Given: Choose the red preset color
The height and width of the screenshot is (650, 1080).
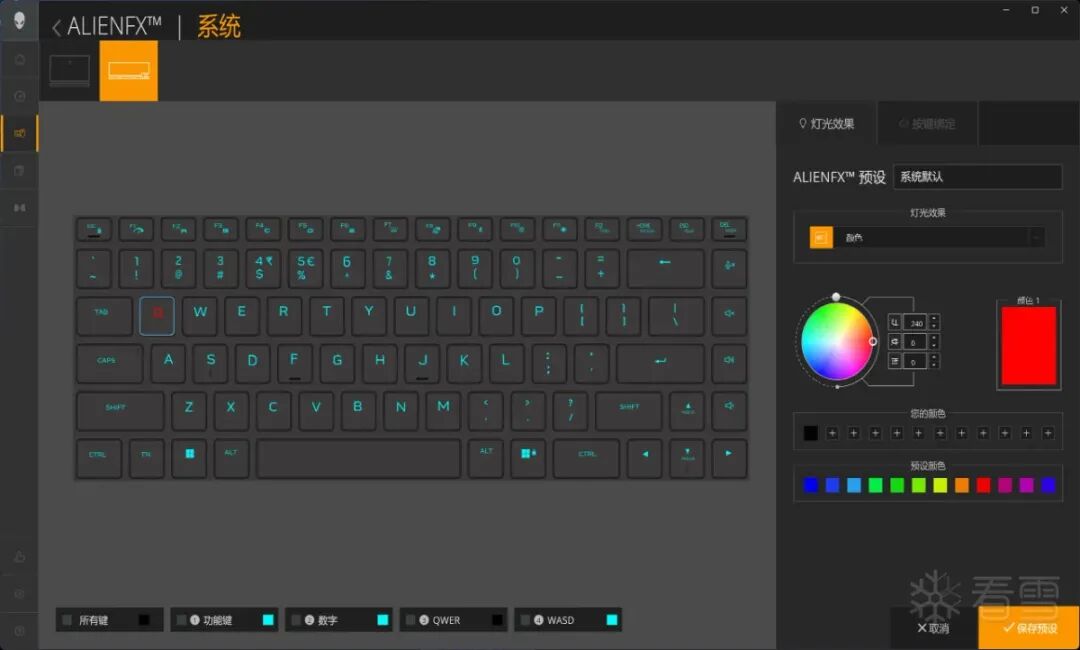Looking at the screenshot, I should 984,485.
